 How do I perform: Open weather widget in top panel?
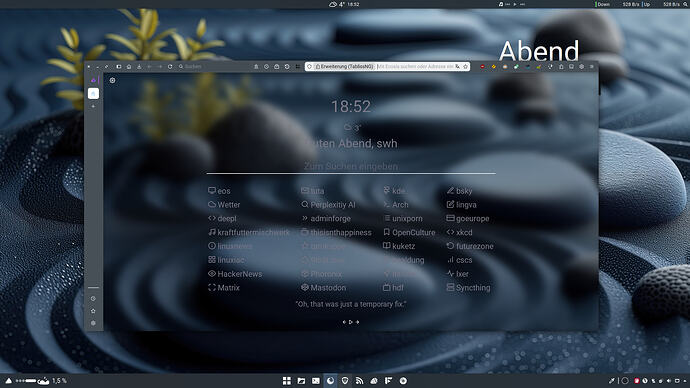click(337, 4)
